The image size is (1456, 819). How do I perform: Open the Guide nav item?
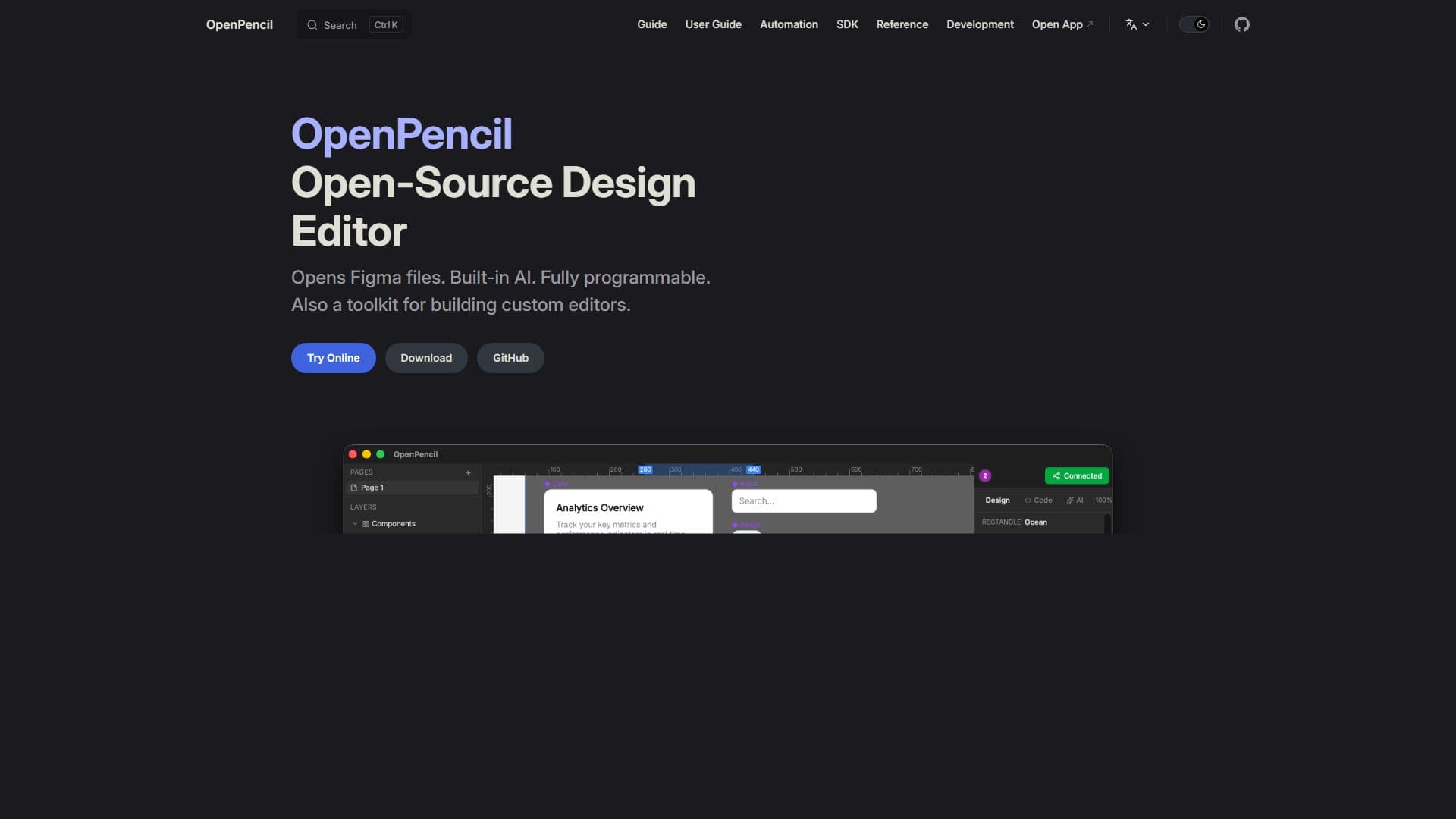coord(651,24)
